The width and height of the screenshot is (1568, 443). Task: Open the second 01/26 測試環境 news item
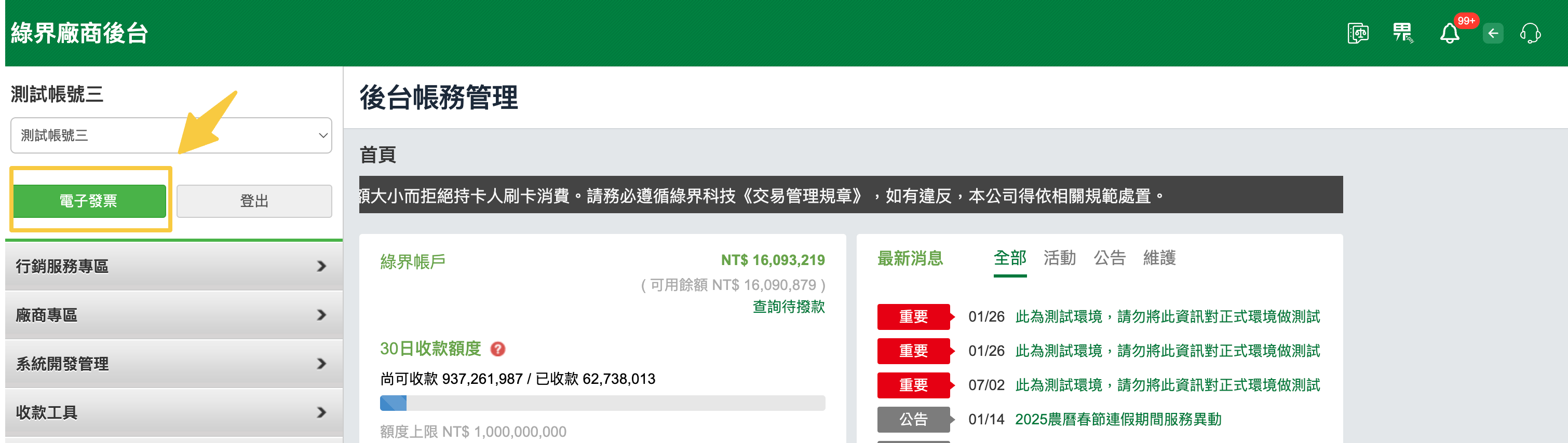[x=1168, y=351]
